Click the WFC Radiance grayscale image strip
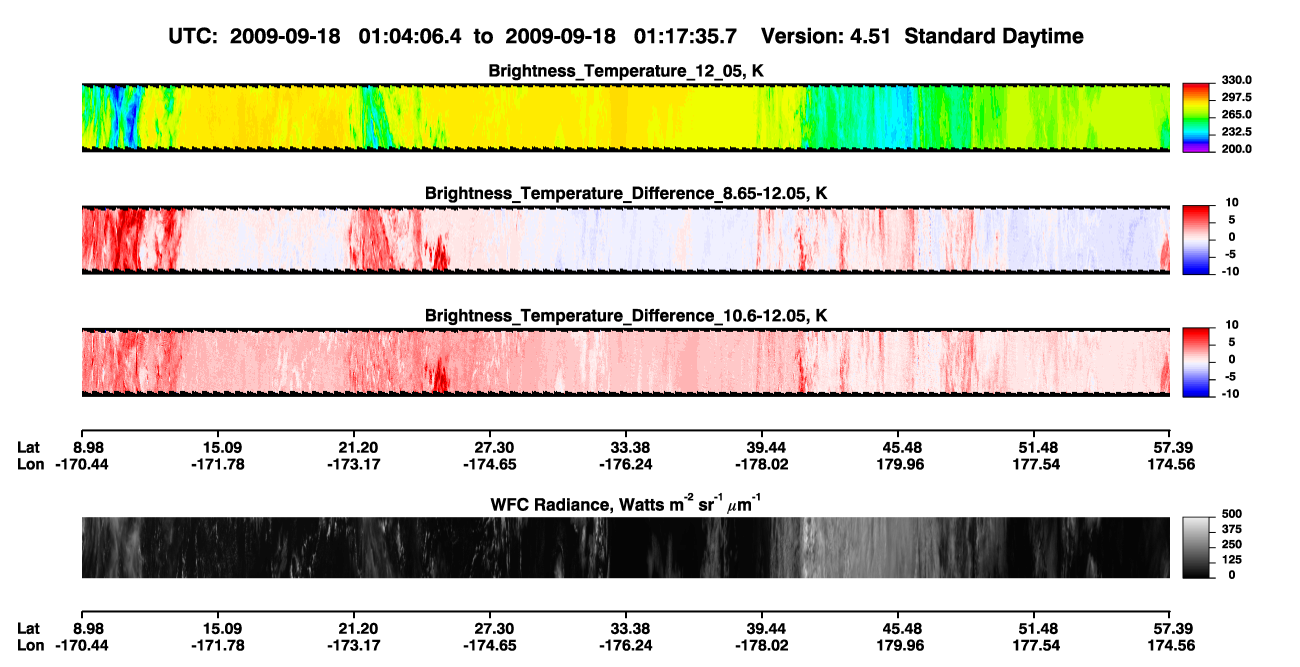The width and height of the screenshot is (1300, 667). [625, 547]
